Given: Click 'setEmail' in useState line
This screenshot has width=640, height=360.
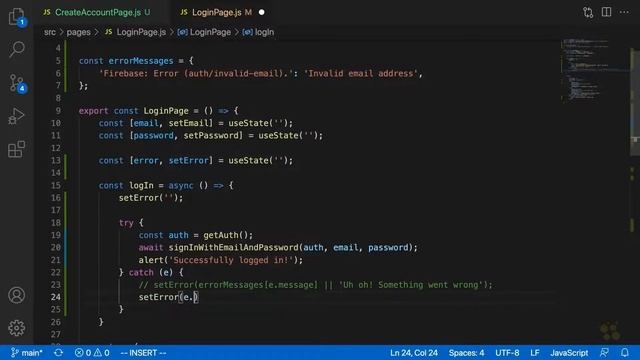Looking at the screenshot, I should [188, 123].
